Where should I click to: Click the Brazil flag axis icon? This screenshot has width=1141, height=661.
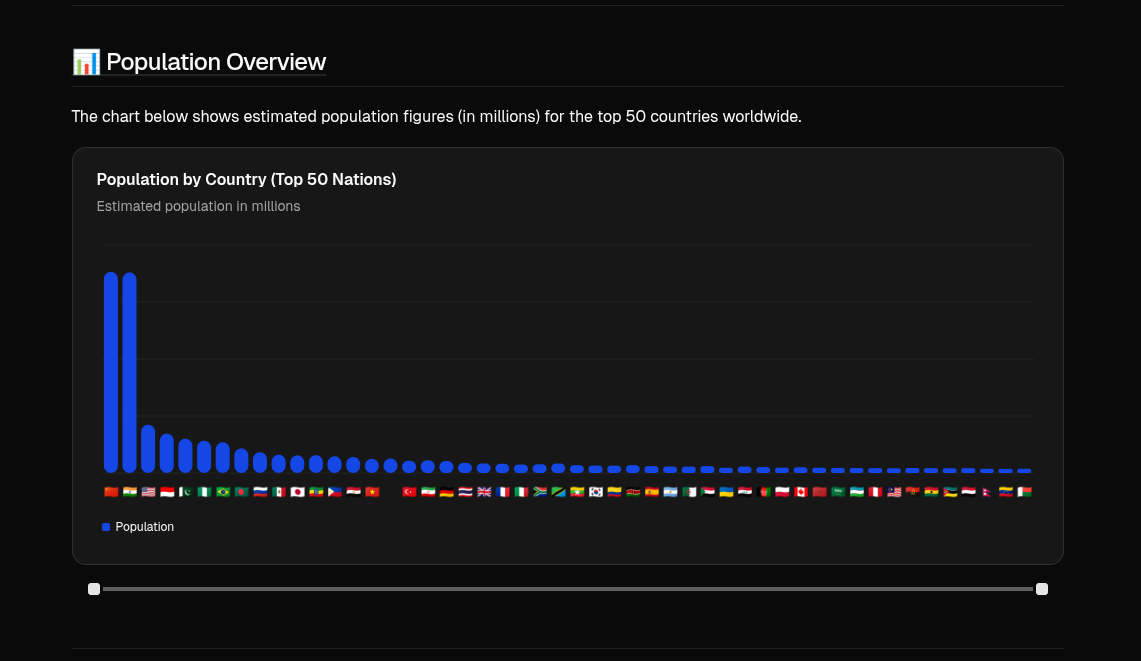click(223, 491)
